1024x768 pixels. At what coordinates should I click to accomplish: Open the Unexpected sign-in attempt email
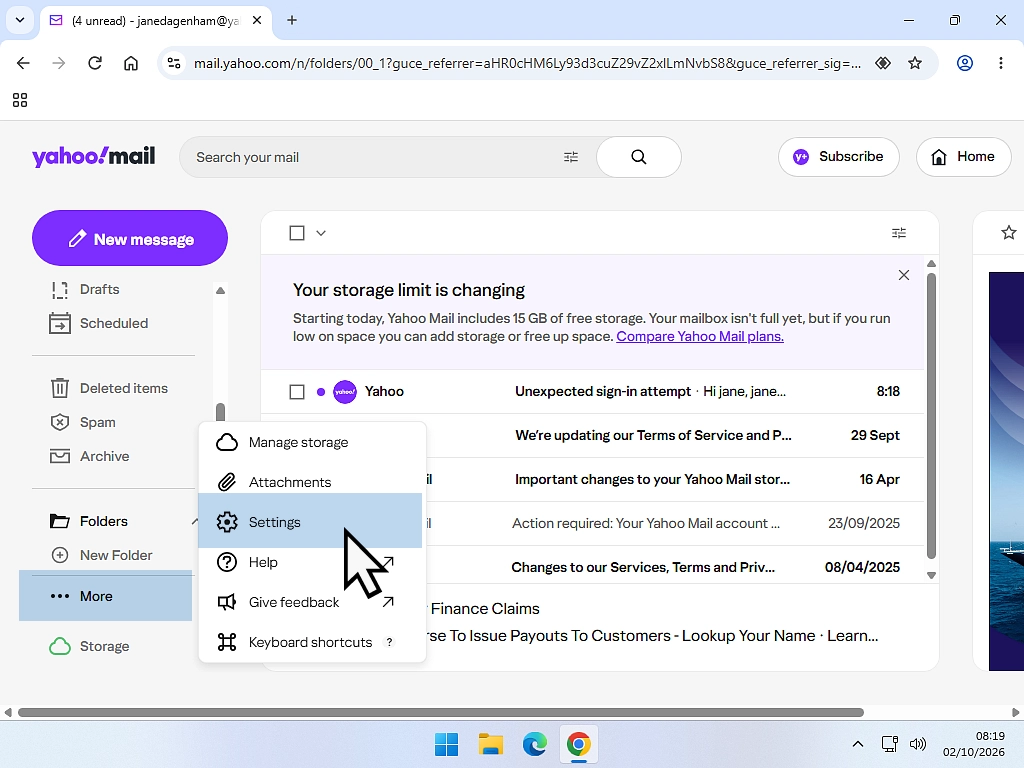(x=592, y=391)
